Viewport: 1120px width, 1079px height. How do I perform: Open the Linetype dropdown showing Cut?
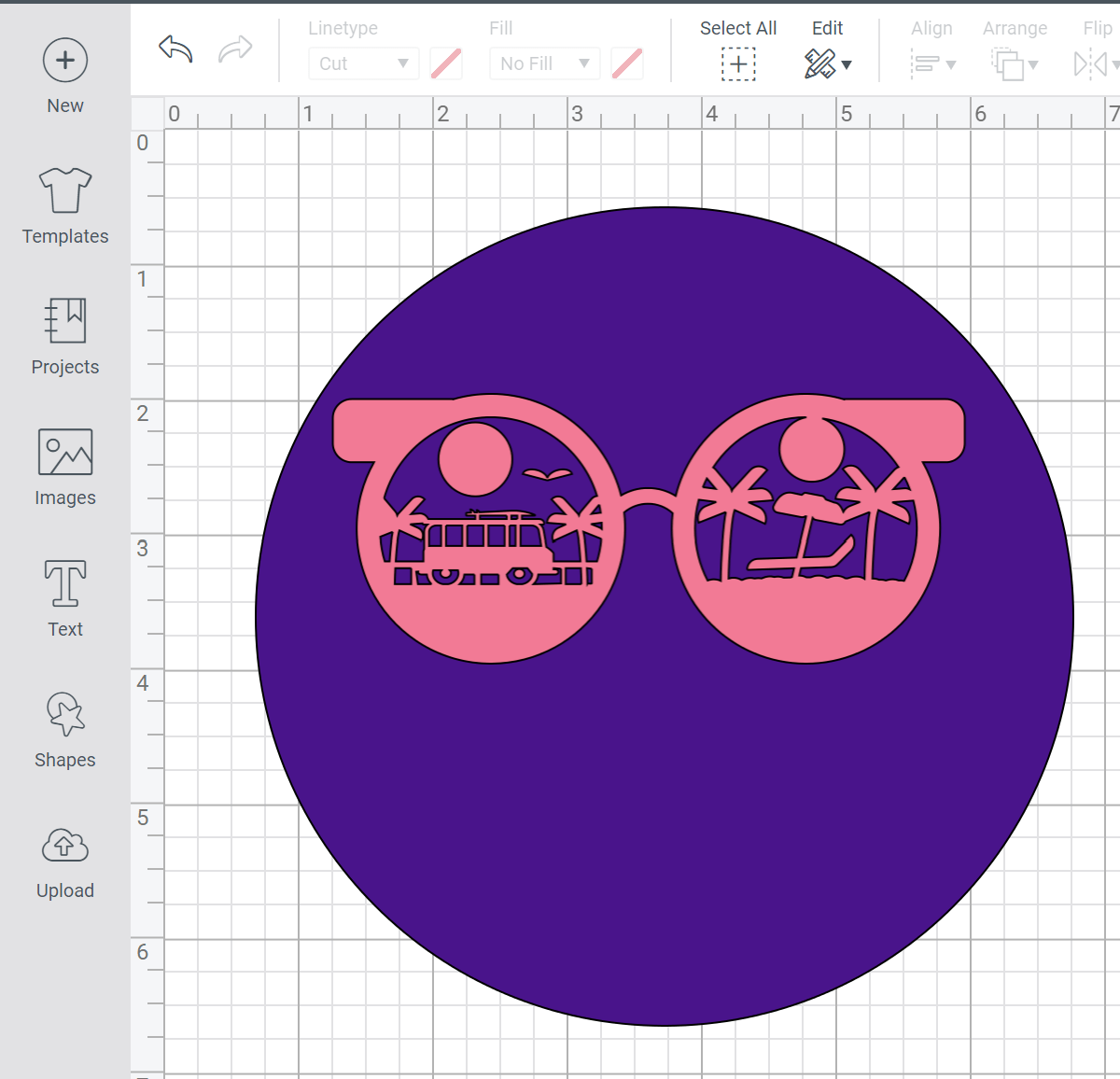(x=363, y=63)
